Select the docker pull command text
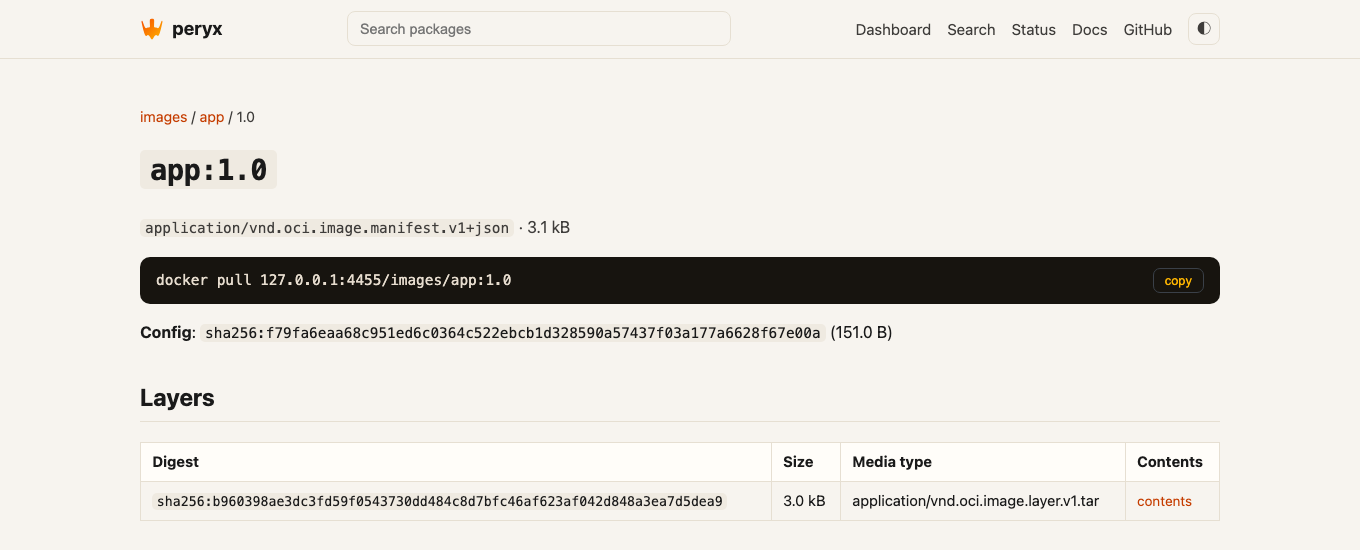Image resolution: width=1360 pixels, height=550 pixels. 334,280
